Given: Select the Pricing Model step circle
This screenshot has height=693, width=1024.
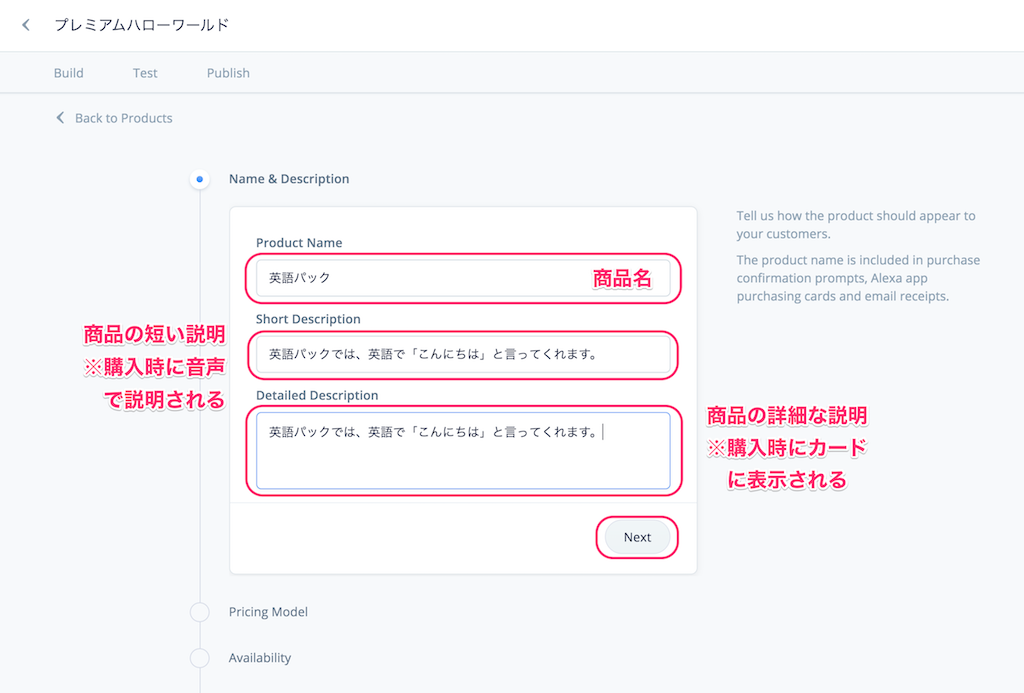Looking at the screenshot, I should (x=199, y=611).
